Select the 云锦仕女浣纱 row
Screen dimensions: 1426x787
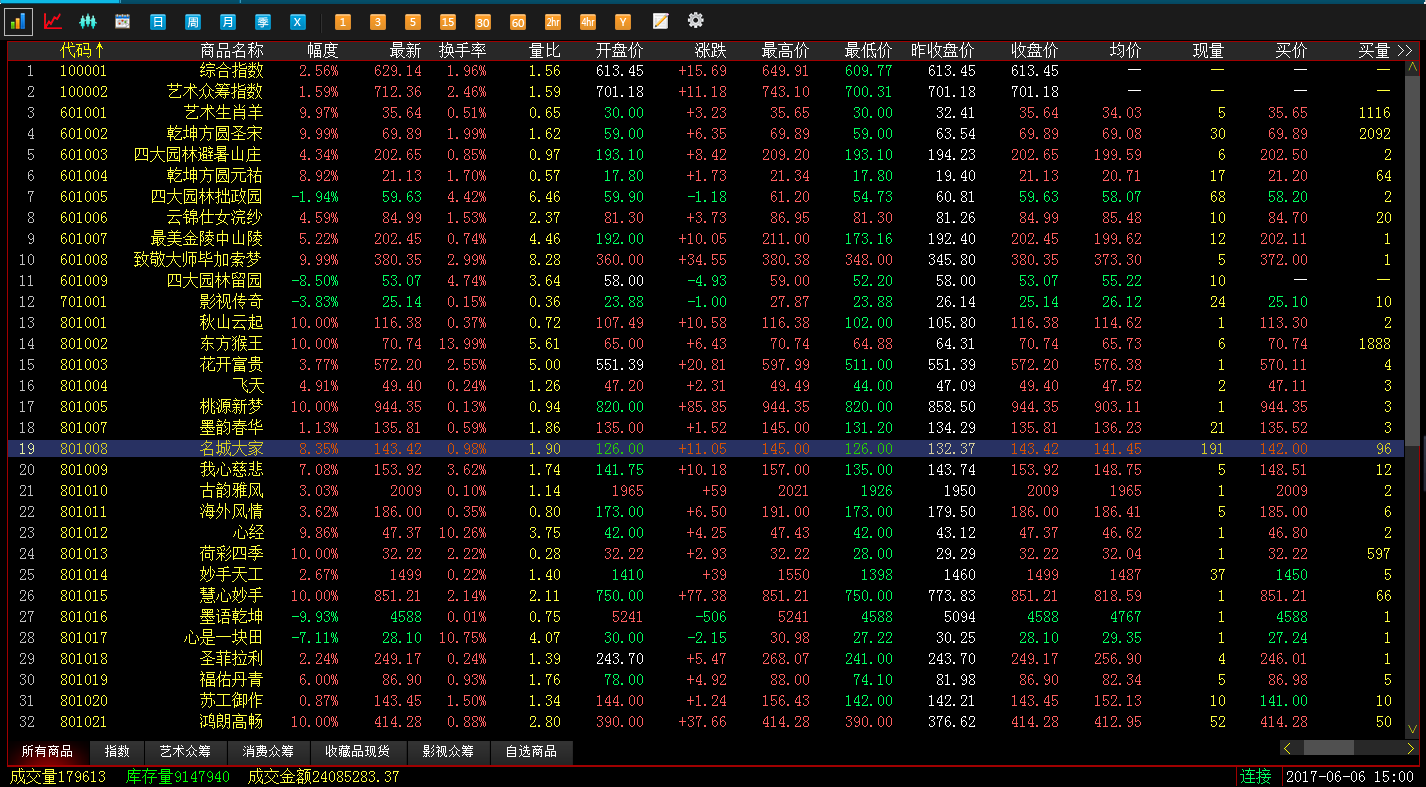(706, 218)
